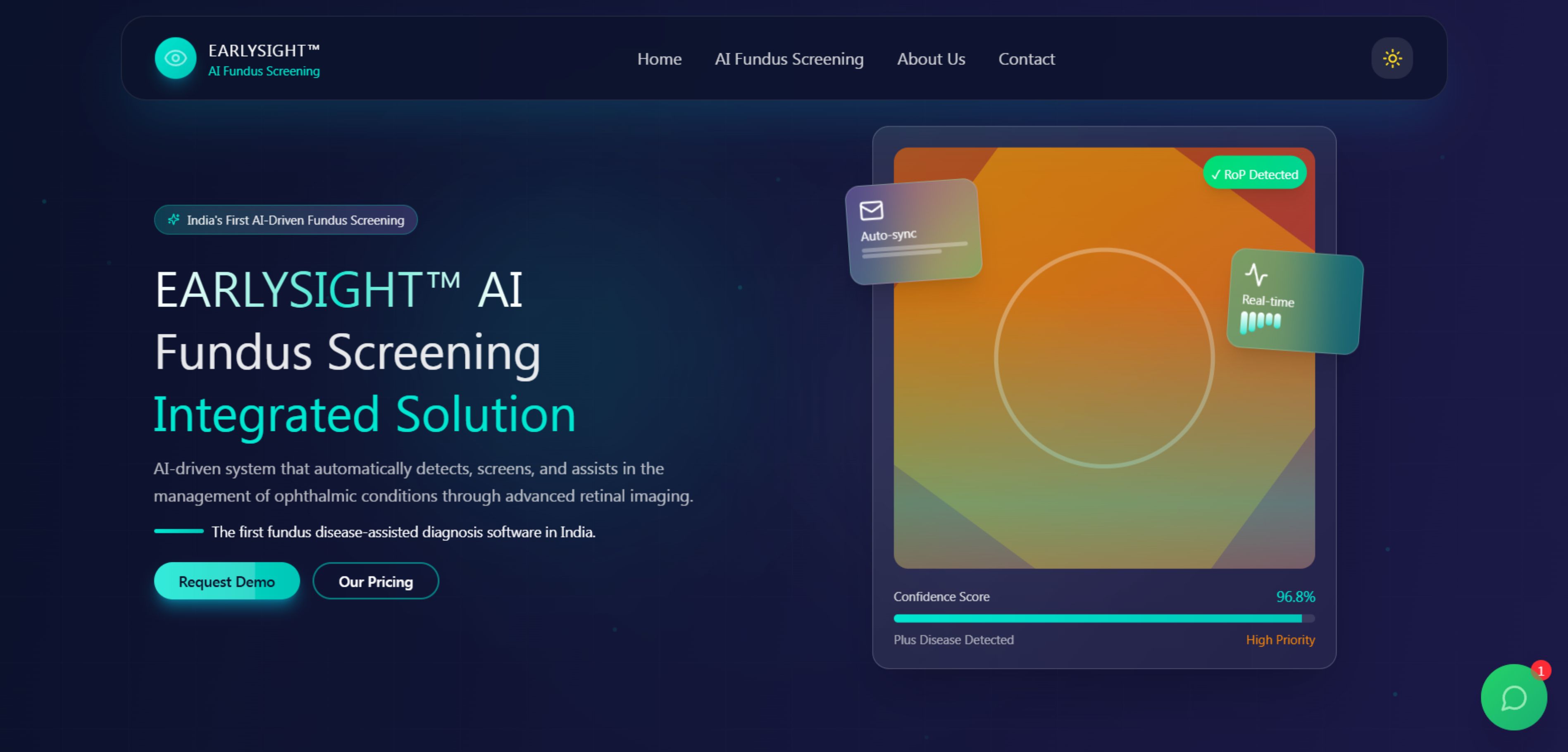Image resolution: width=1568 pixels, height=752 pixels.
Task: Navigate to the Contact page
Action: pyautogui.click(x=1026, y=59)
